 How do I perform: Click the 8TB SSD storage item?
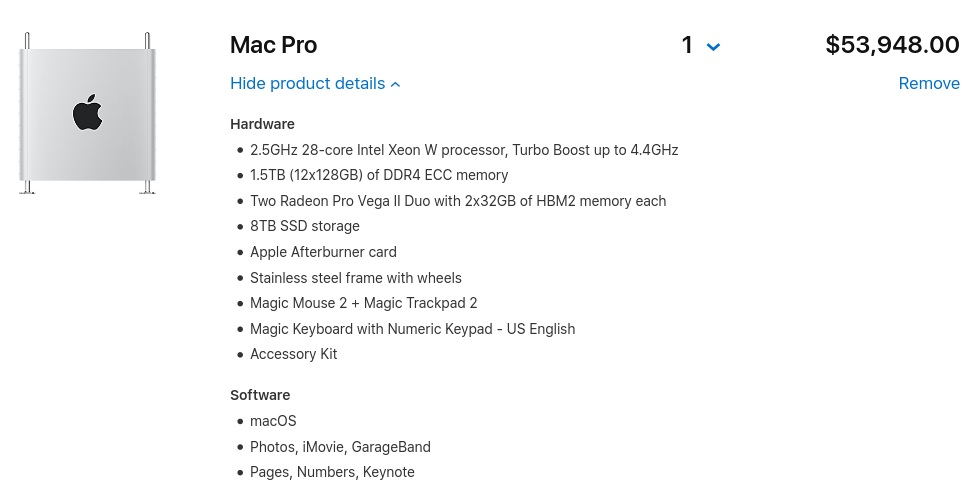pyautogui.click(x=305, y=226)
